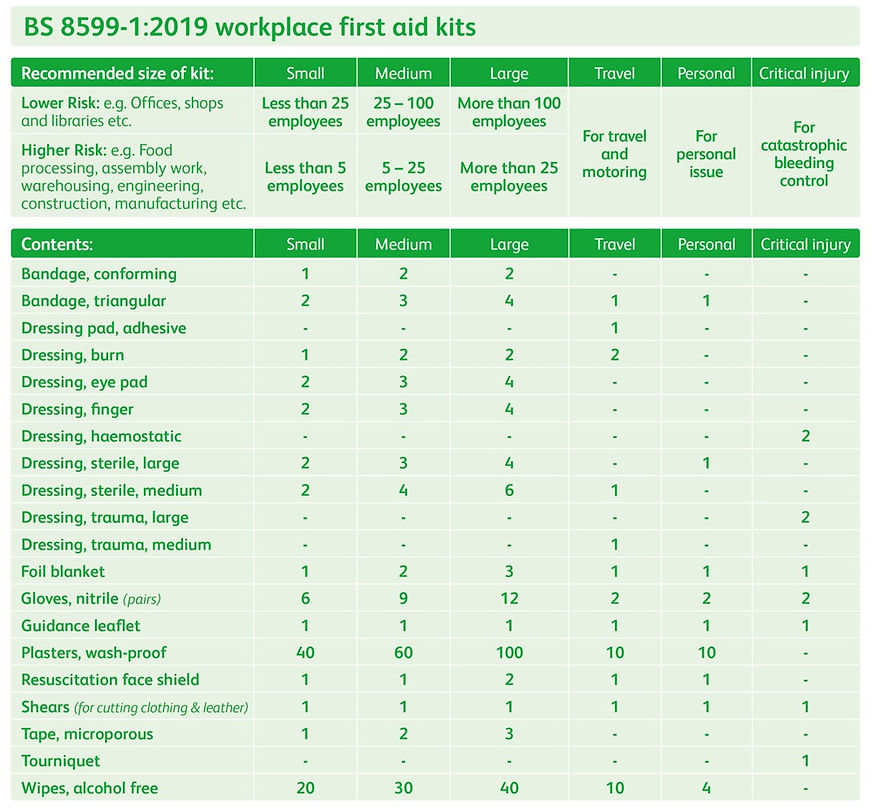Click the '12' value in Gloves row

point(509,599)
